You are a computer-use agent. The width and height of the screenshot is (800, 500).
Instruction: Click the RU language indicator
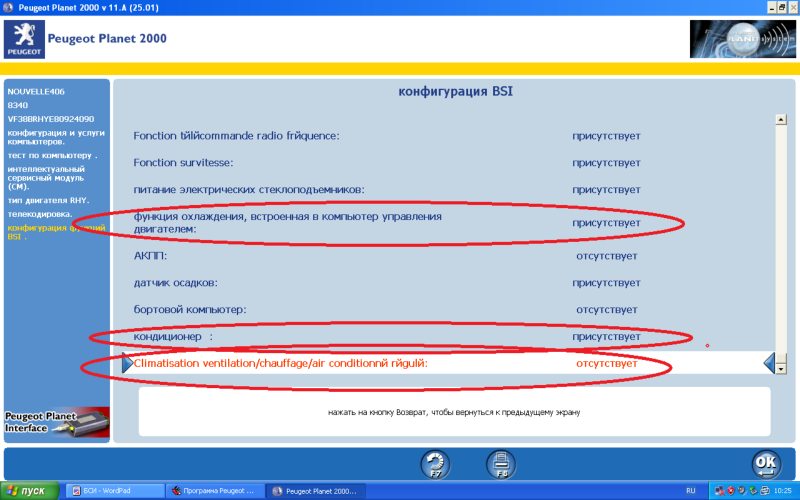tap(690, 491)
